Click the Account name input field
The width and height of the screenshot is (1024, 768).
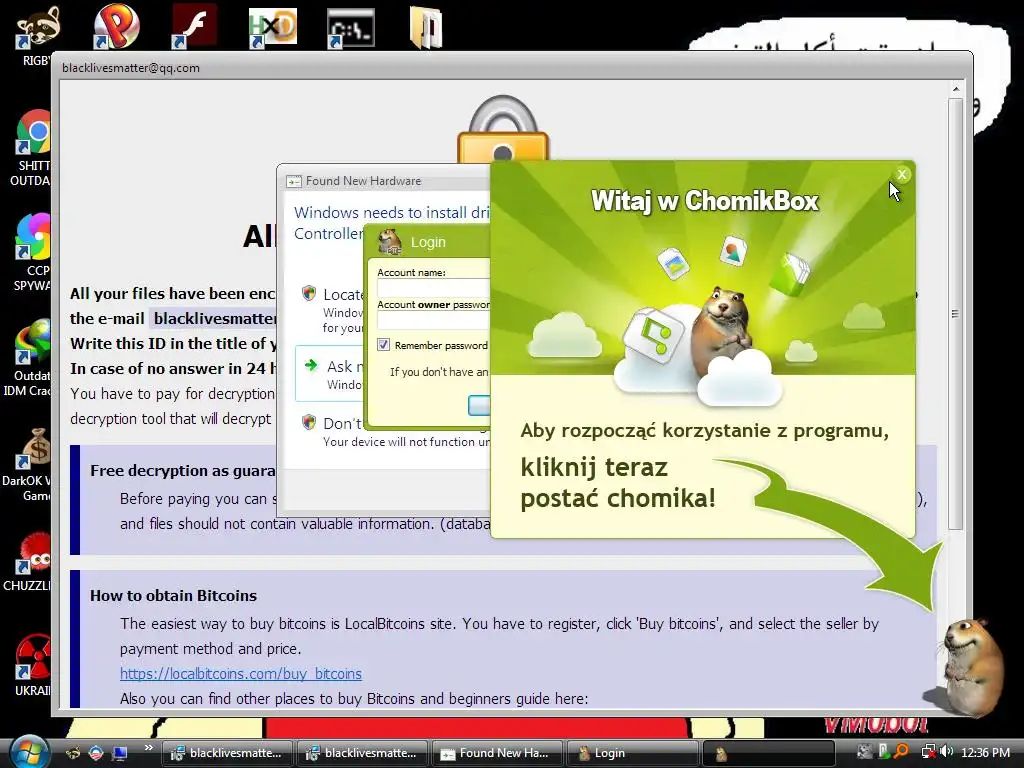[434, 289]
